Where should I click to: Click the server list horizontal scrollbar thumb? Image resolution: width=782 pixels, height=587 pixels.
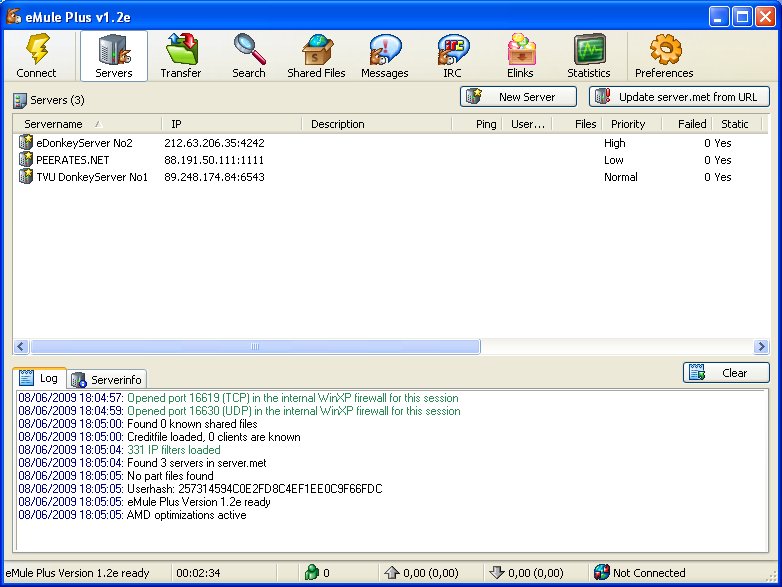(x=255, y=346)
